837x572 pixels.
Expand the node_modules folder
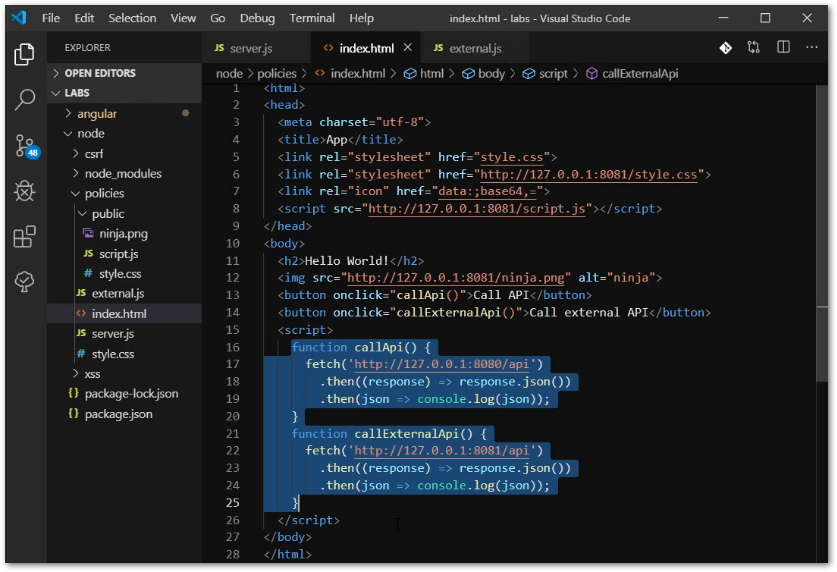[x=124, y=173]
